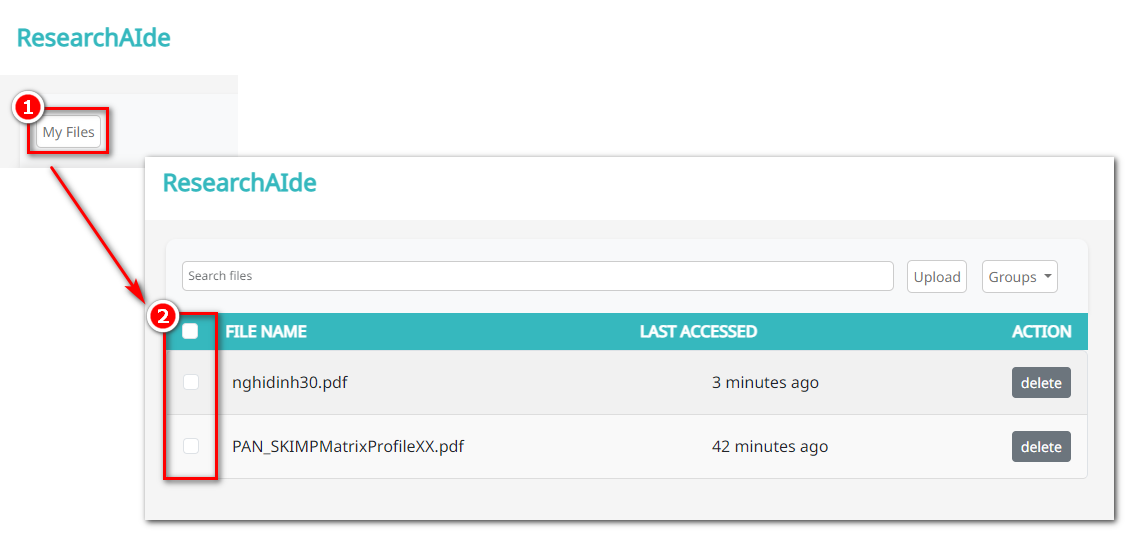Viewport: 1138px width, 552px height.
Task: Check the box for nghidinh30.pdf
Action: click(191, 382)
